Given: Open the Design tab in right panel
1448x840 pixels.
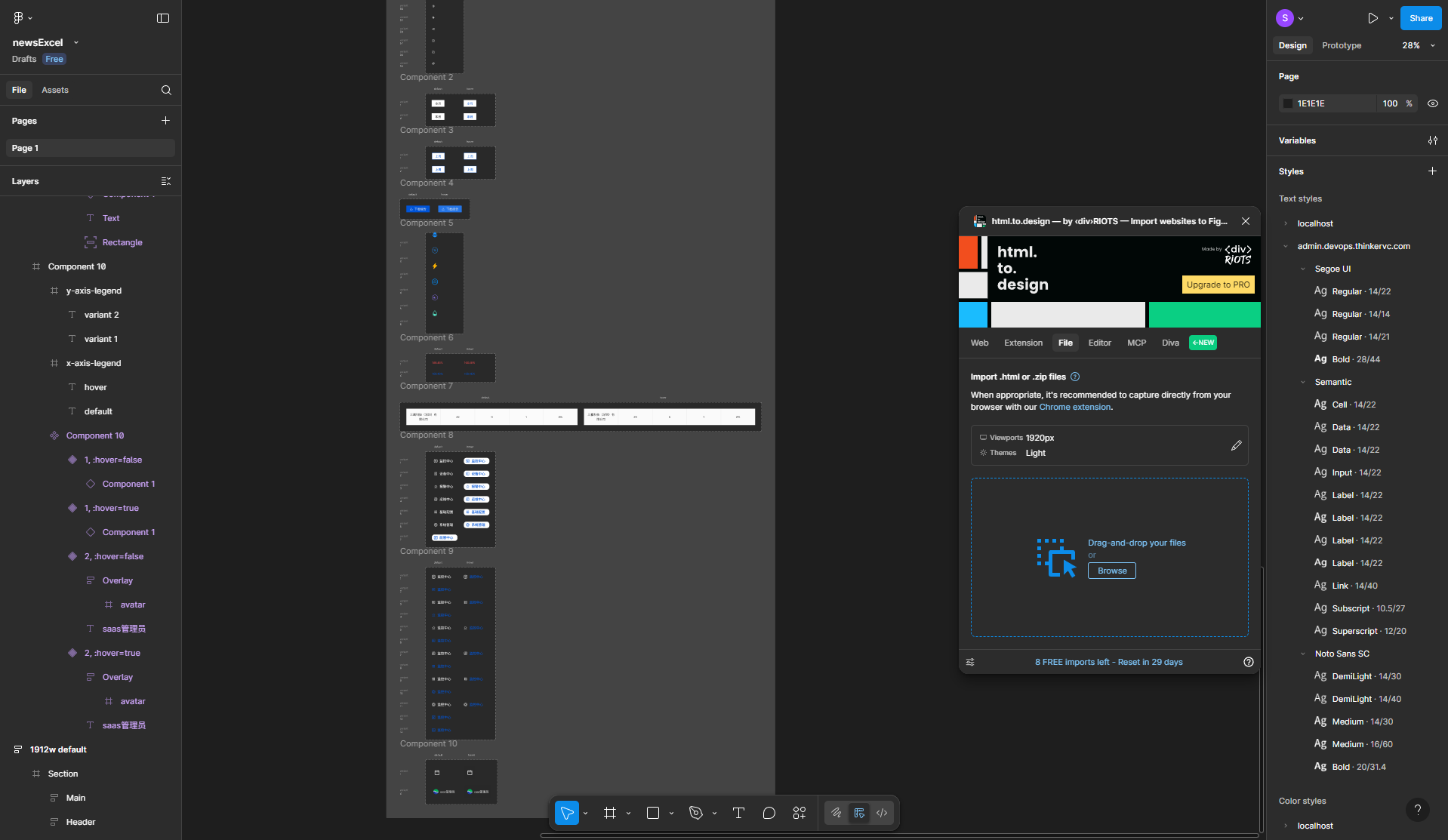Looking at the screenshot, I should coord(1292,45).
